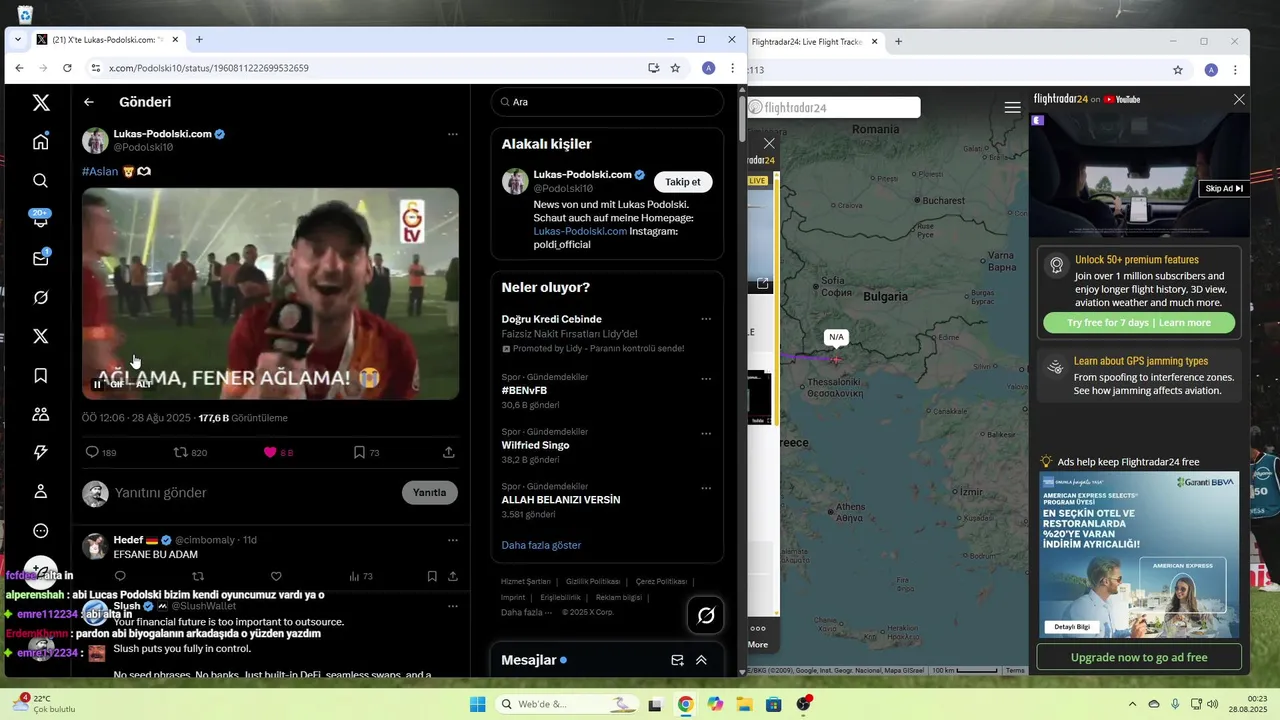The height and width of the screenshot is (720, 1280).
Task: Focus the Yanıtını gönder reply field
Action: [x=250, y=492]
